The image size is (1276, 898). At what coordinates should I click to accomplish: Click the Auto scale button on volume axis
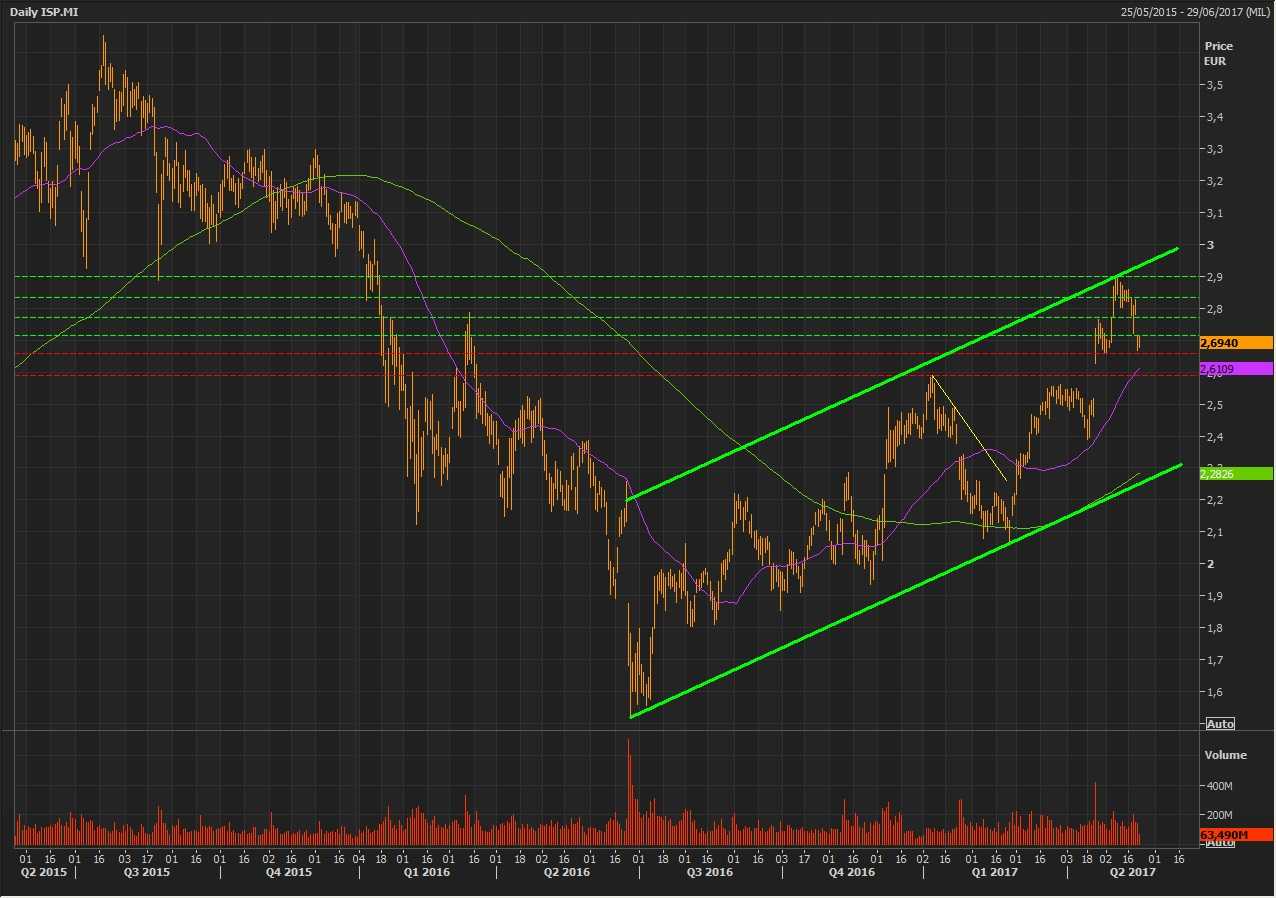(x=1220, y=844)
